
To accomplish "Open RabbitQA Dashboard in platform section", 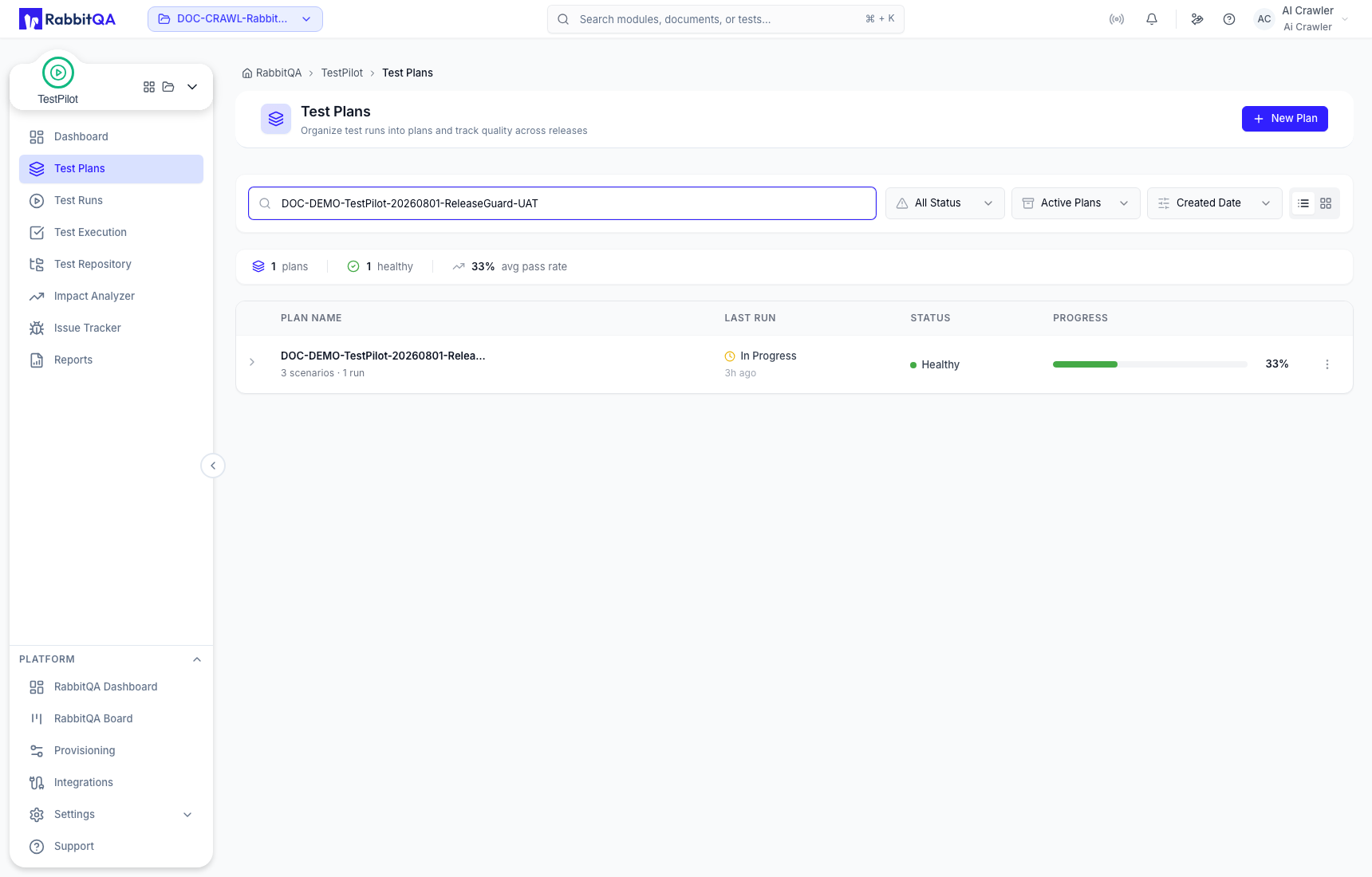I will (111, 687).
